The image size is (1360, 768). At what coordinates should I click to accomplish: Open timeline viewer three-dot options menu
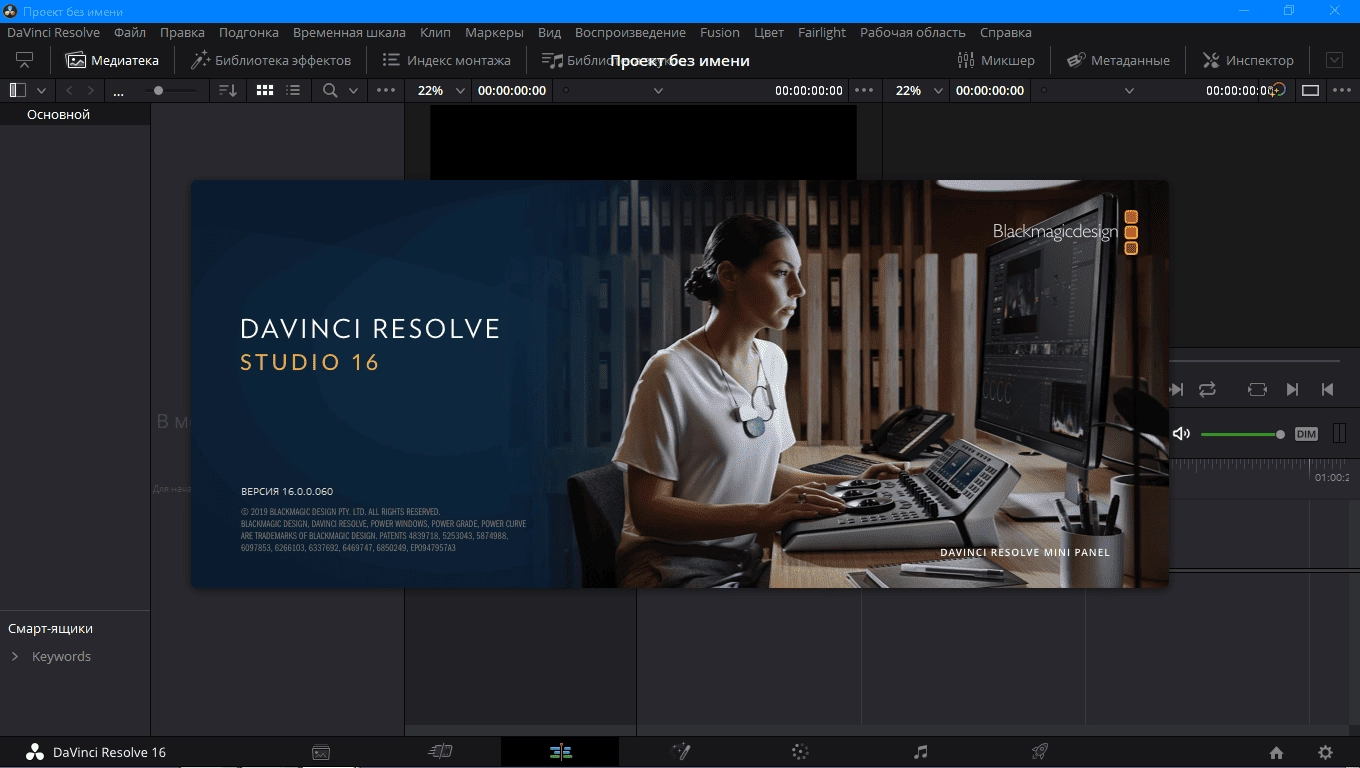point(1342,90)
